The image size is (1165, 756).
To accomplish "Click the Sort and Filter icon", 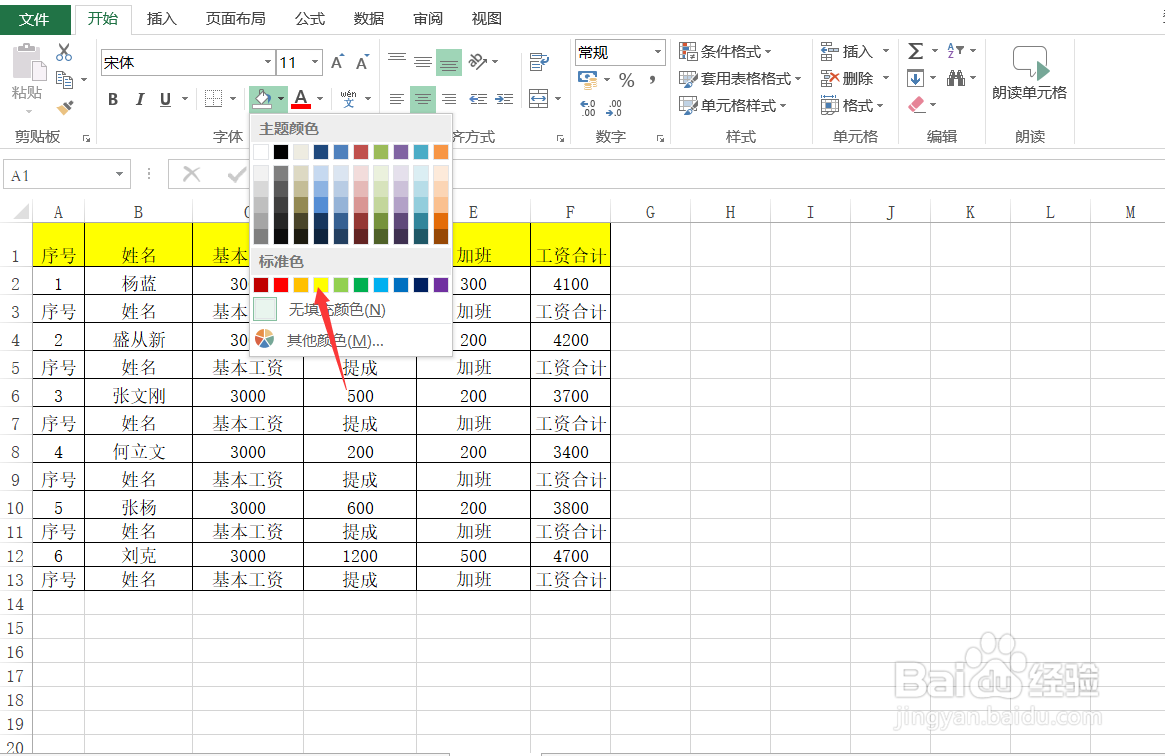I will point(955,50).
